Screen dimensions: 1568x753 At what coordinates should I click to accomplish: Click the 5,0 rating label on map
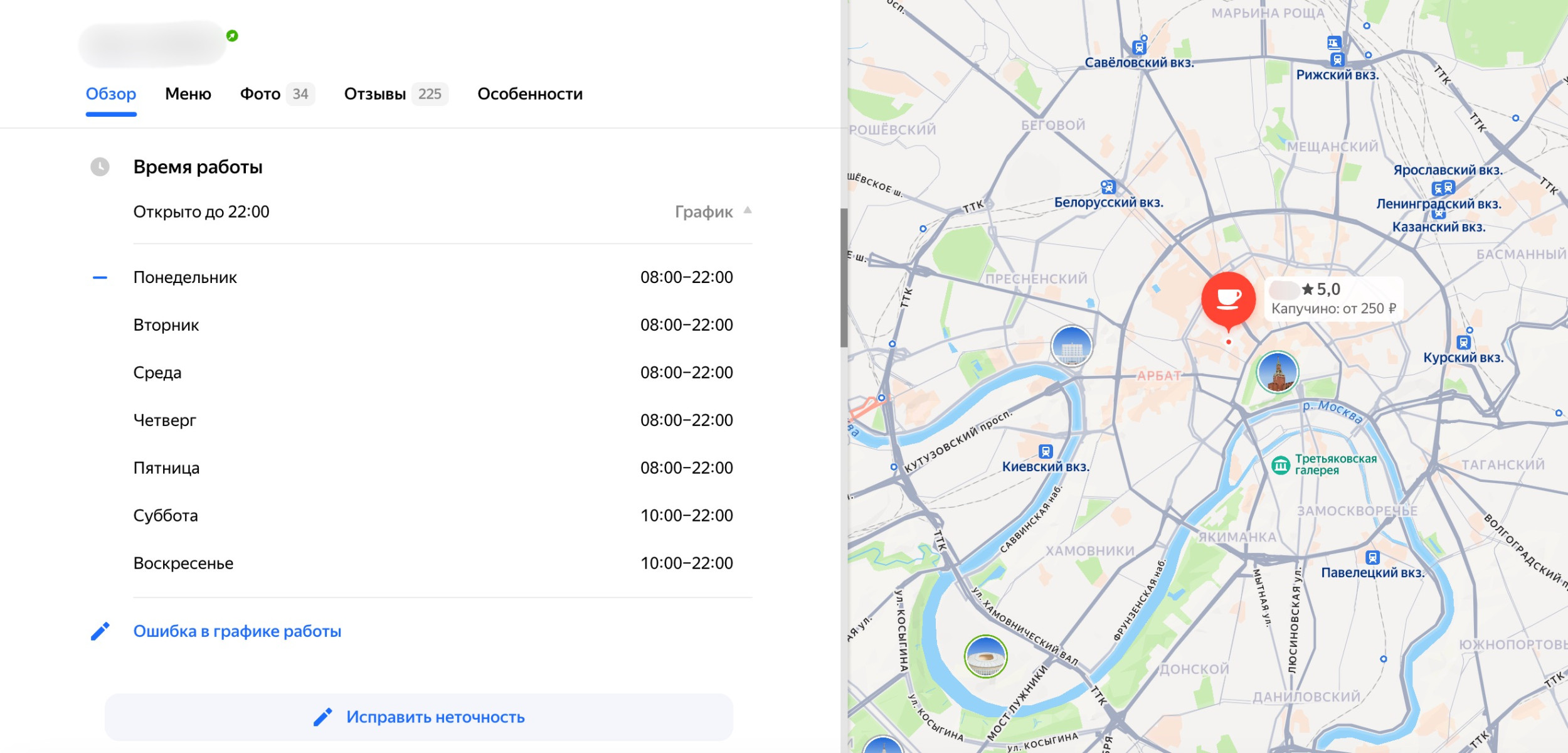click(x=1327, y=289)
